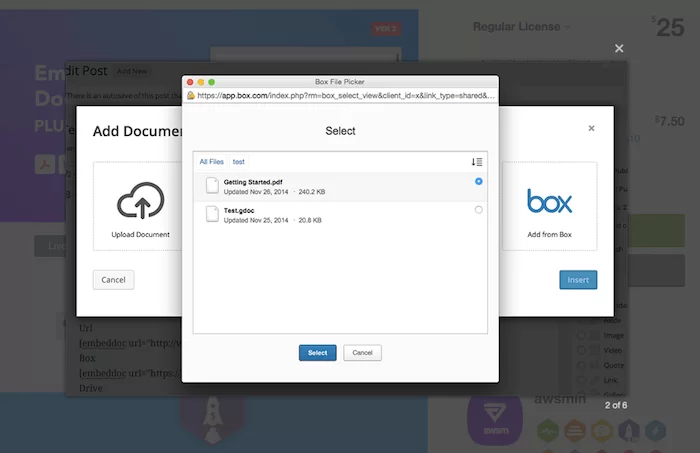700x453 pixels.
Task: Click the Insert button
Action: click(x=578, y=280)
